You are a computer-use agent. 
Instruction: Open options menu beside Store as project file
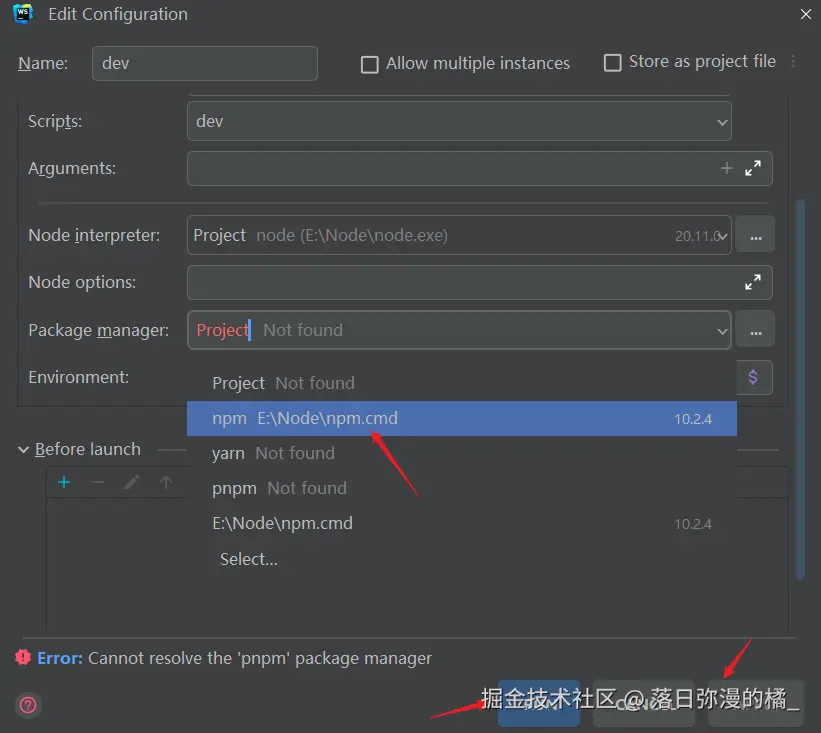(x=793, y=62)
